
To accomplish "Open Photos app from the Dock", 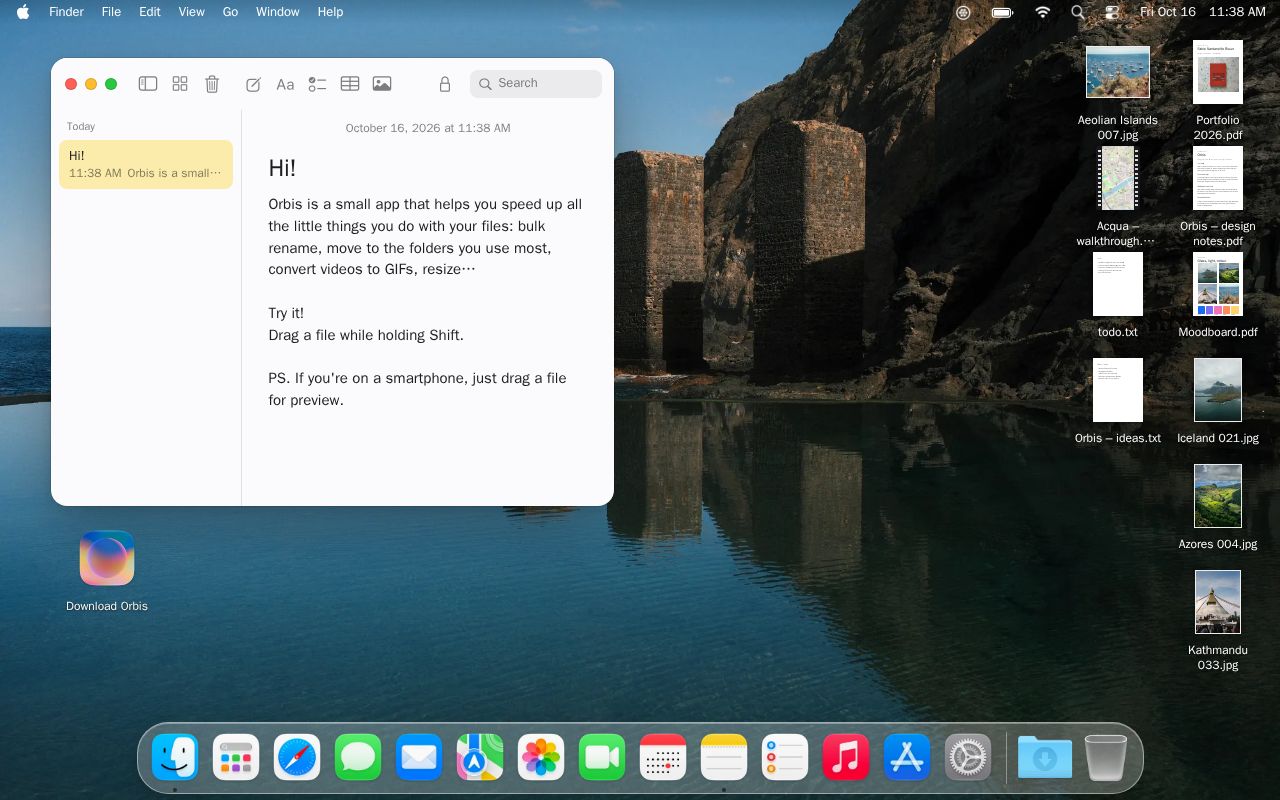I will click(541, 757).
